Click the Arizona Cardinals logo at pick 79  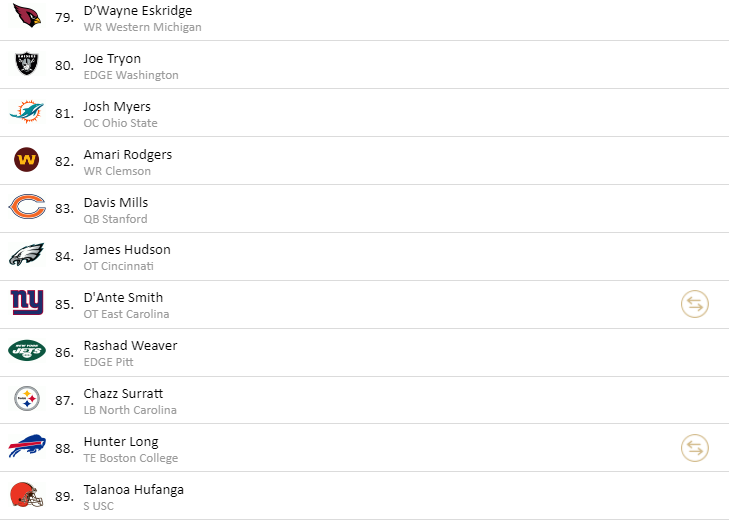[27, 15]
